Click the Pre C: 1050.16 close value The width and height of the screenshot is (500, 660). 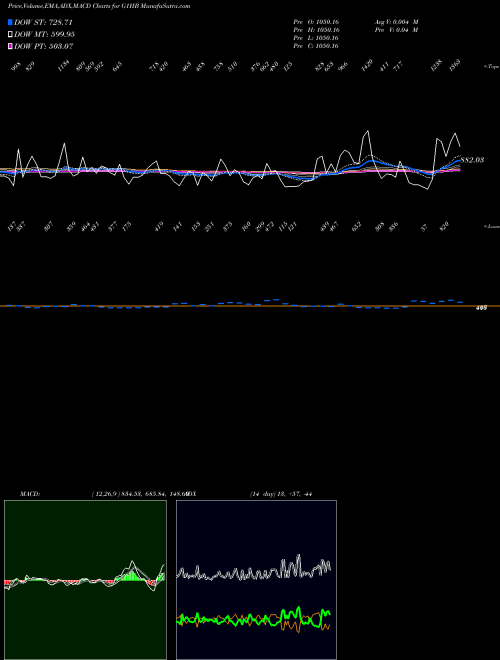(x=316, y=46)
